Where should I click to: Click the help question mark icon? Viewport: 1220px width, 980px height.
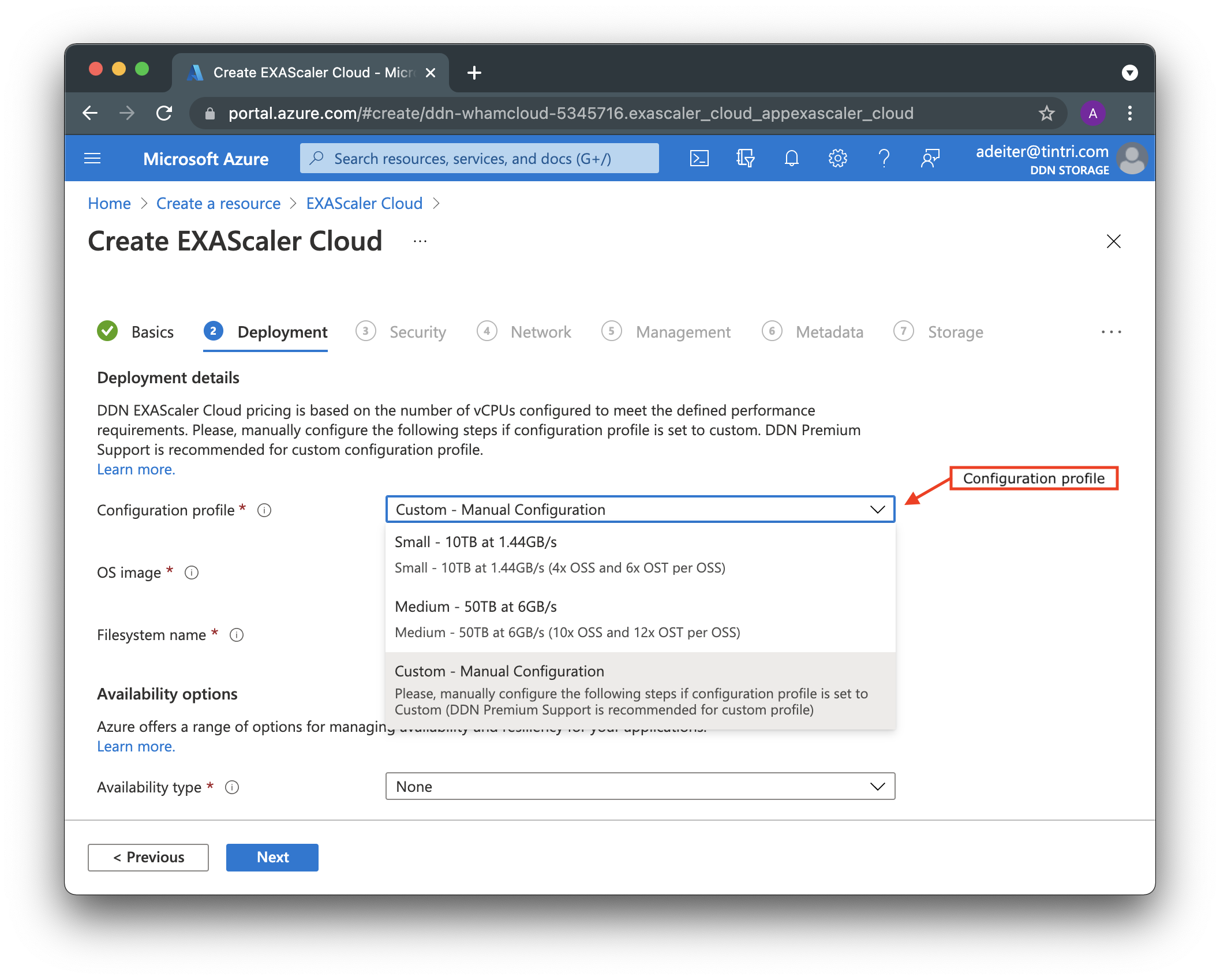click(x=884, y=158)
